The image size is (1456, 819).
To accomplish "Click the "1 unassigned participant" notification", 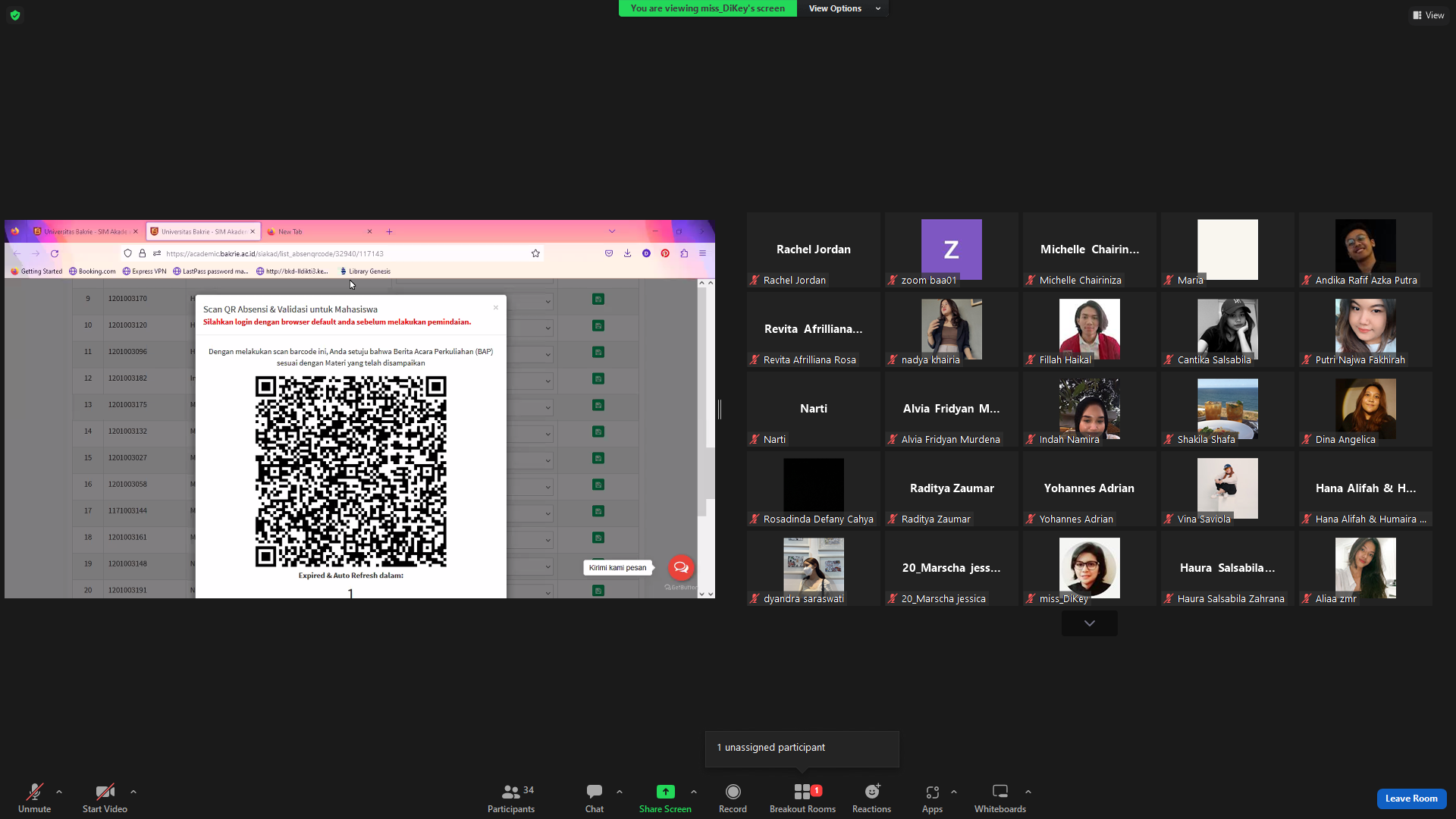I will click(802, 748).
